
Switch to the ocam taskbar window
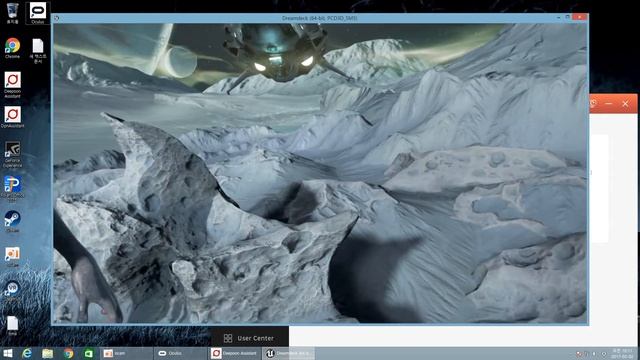point(127,353)
